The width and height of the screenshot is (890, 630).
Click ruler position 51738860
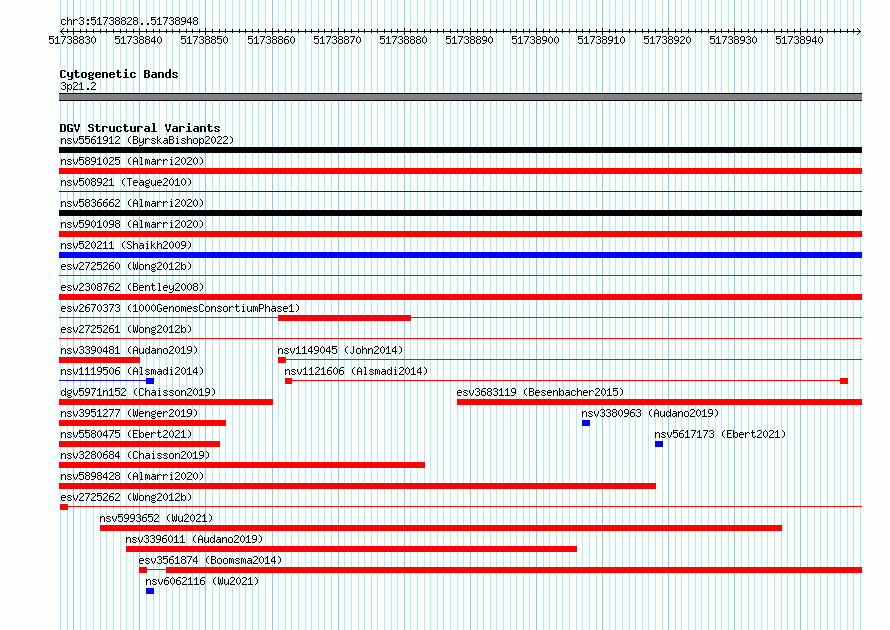tap(271, 40)
